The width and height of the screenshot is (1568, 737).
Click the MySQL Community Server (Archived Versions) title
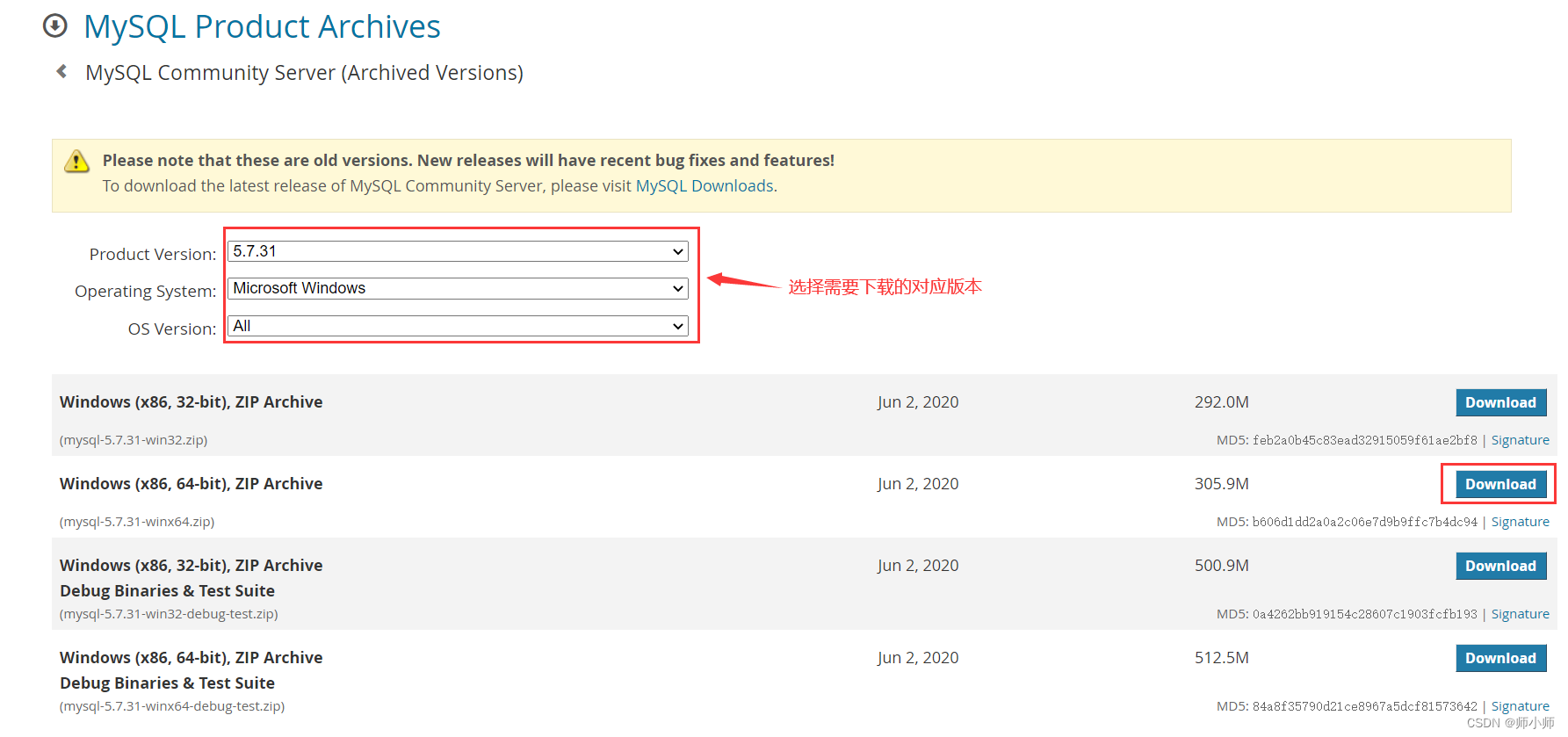point(304,73)
